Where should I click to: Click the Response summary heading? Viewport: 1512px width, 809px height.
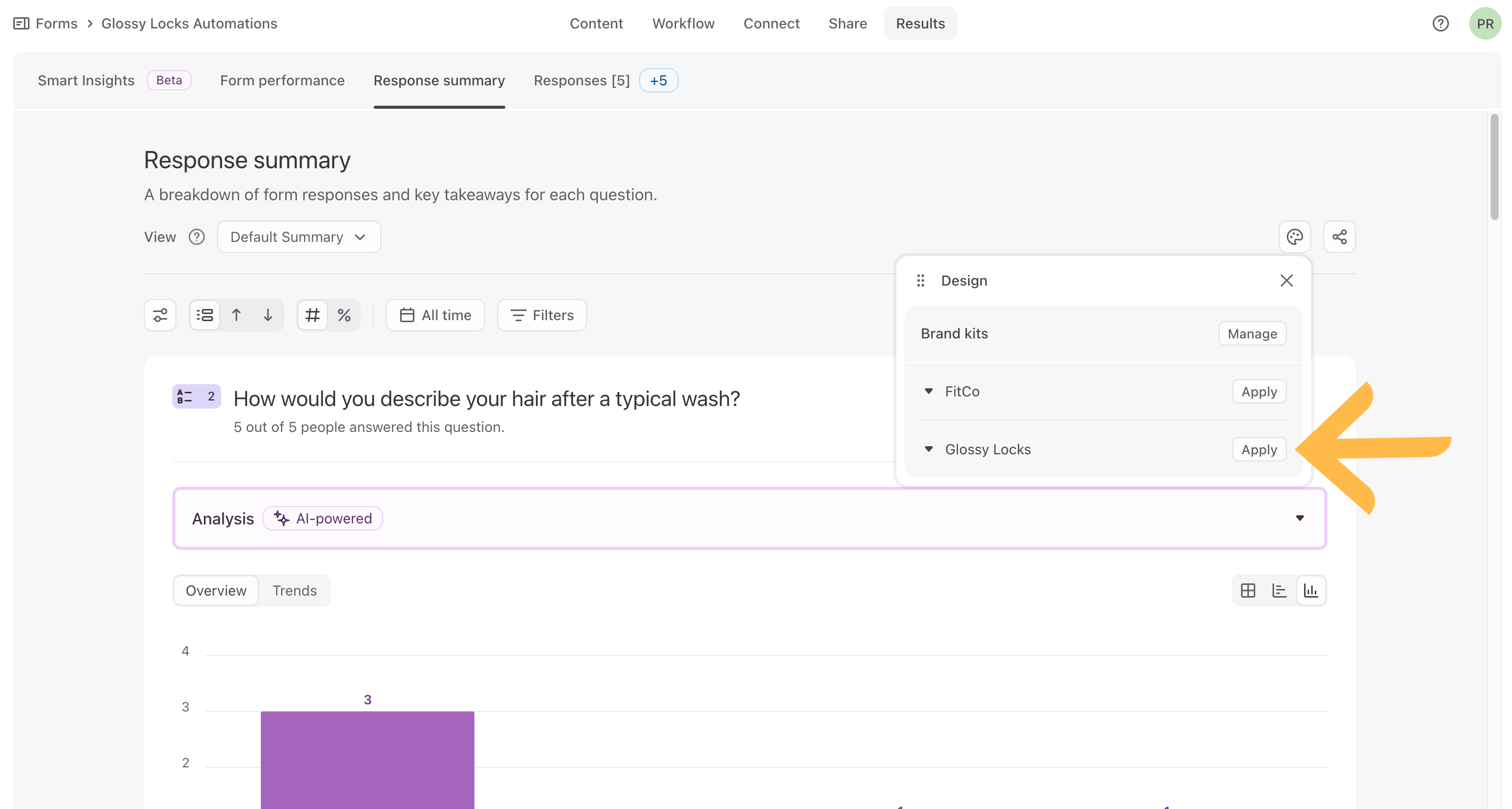pos(247,160)
